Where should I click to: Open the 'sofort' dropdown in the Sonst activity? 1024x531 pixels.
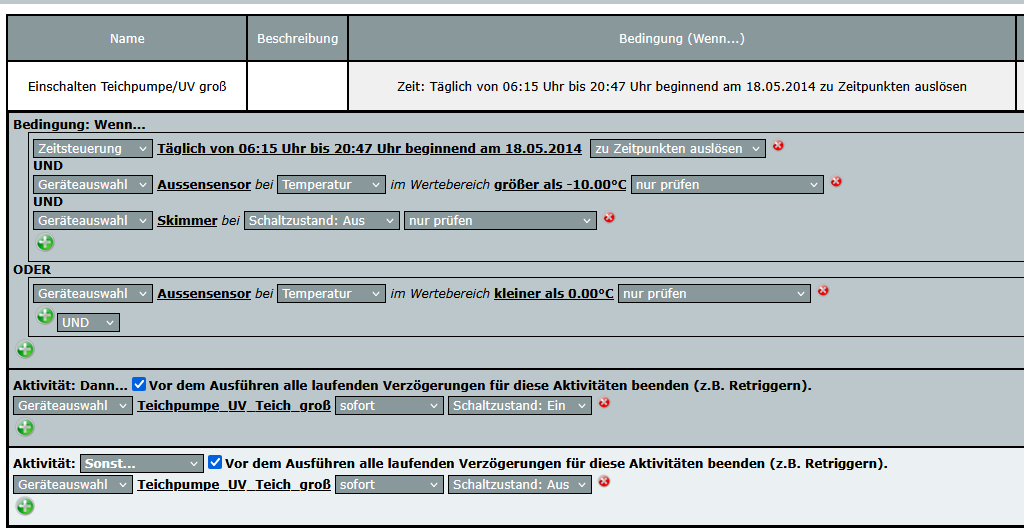pos(389,485)
